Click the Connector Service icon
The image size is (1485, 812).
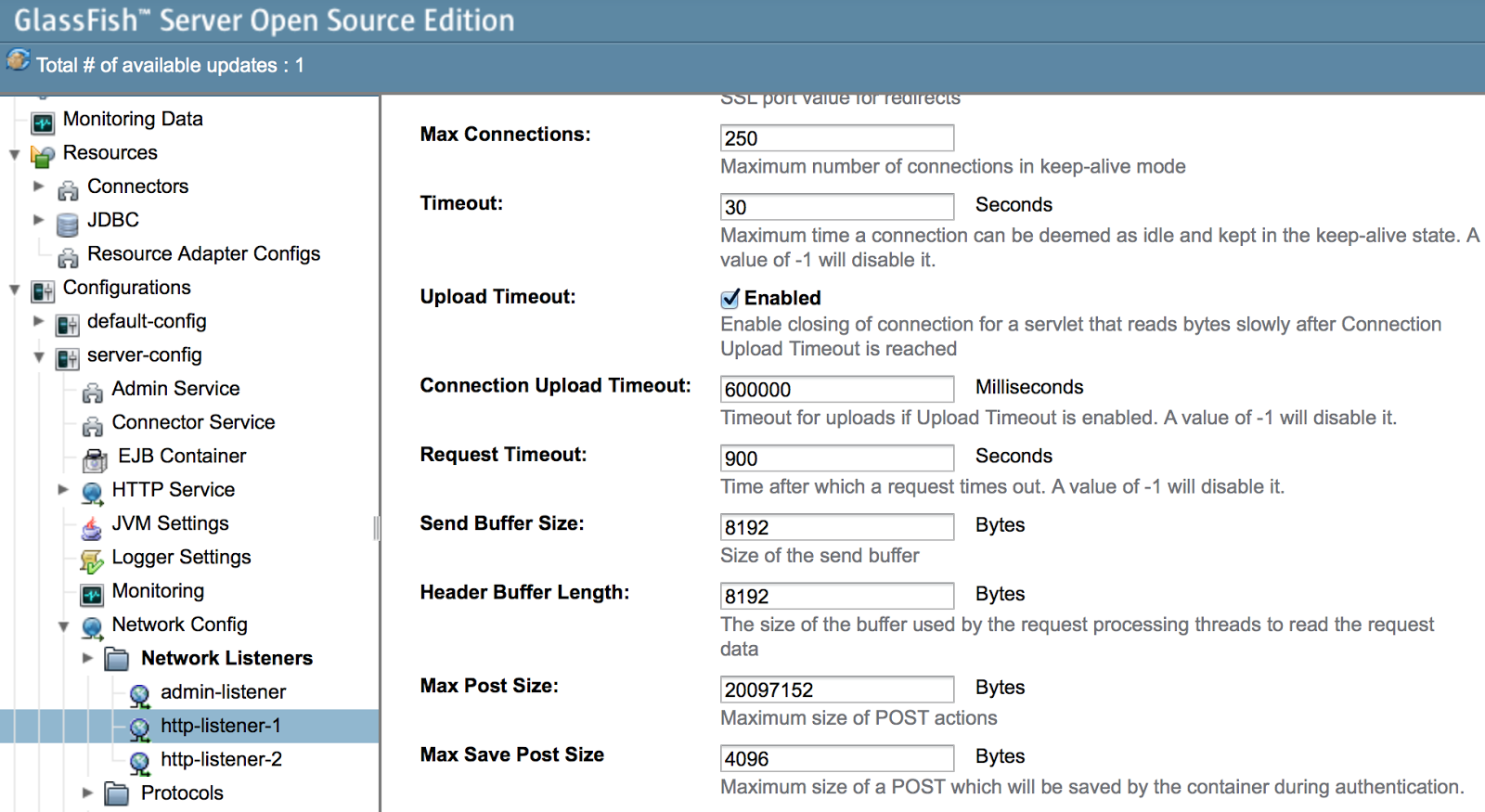pos(92,426)
